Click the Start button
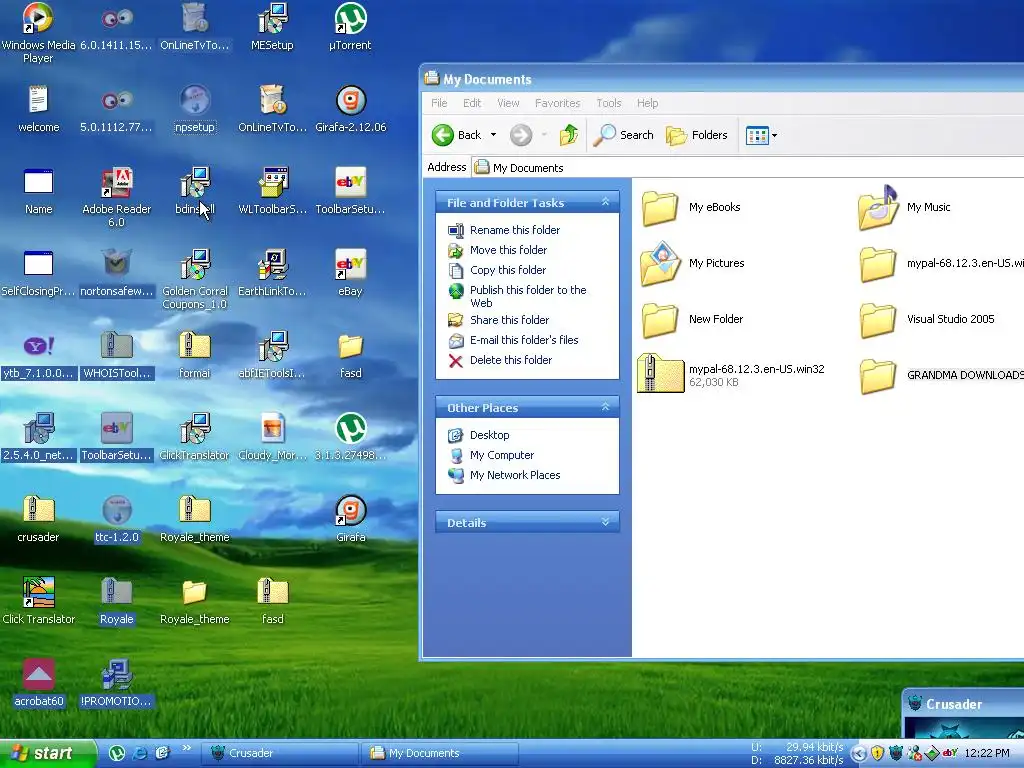The image size is (1024, 768). (x=47, y=754)
